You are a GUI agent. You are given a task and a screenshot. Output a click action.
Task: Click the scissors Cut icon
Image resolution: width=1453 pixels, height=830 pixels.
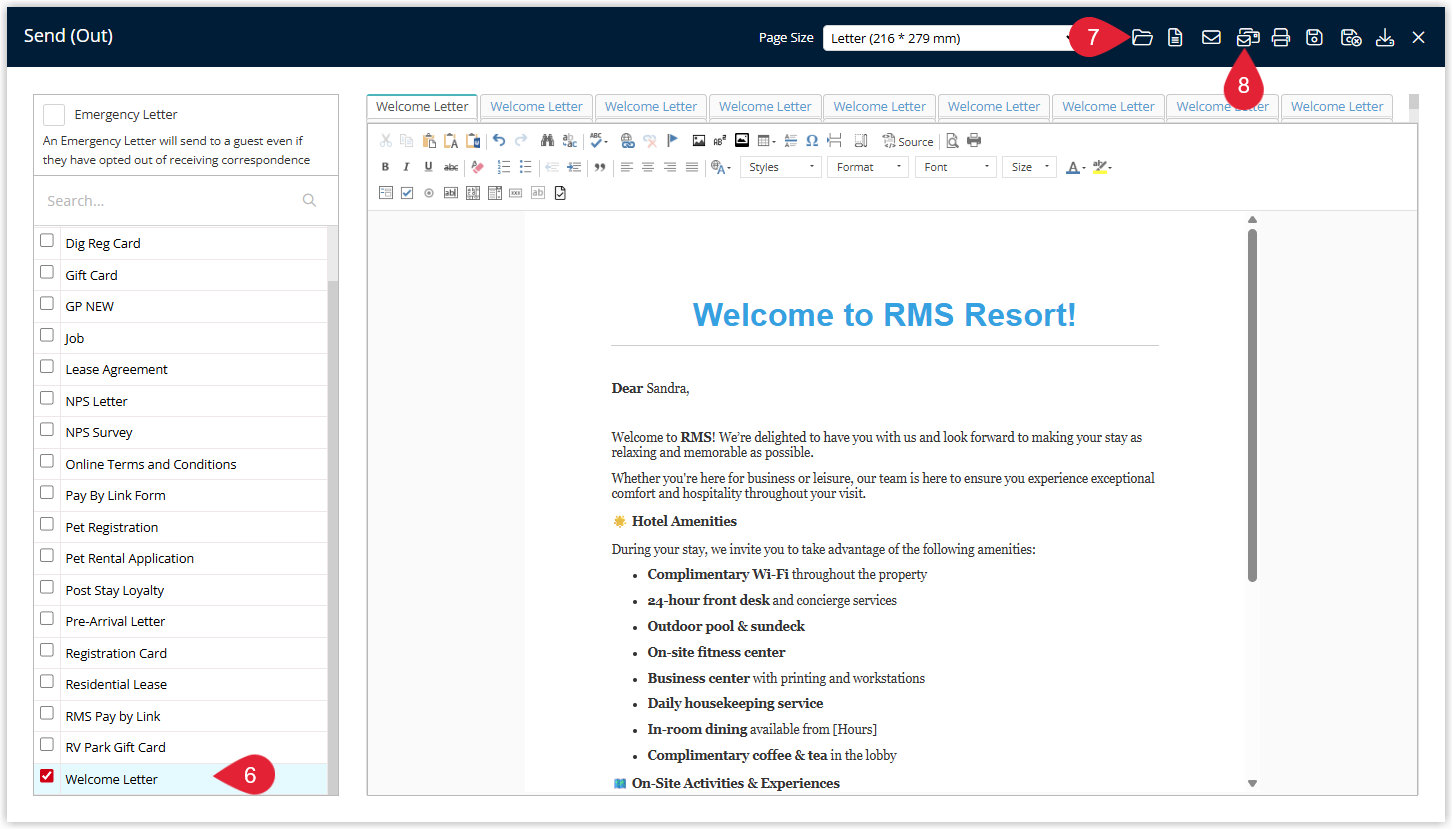(385, 141)
